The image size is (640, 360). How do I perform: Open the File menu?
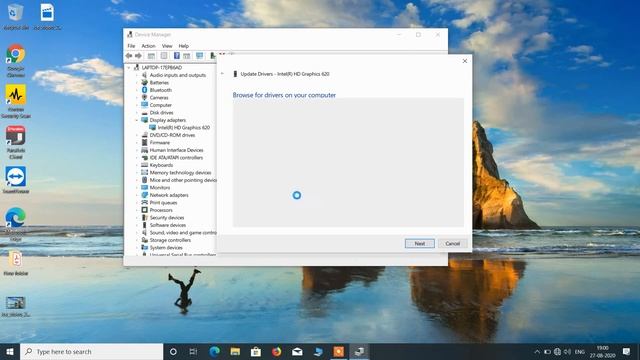[x=131, y=46]
